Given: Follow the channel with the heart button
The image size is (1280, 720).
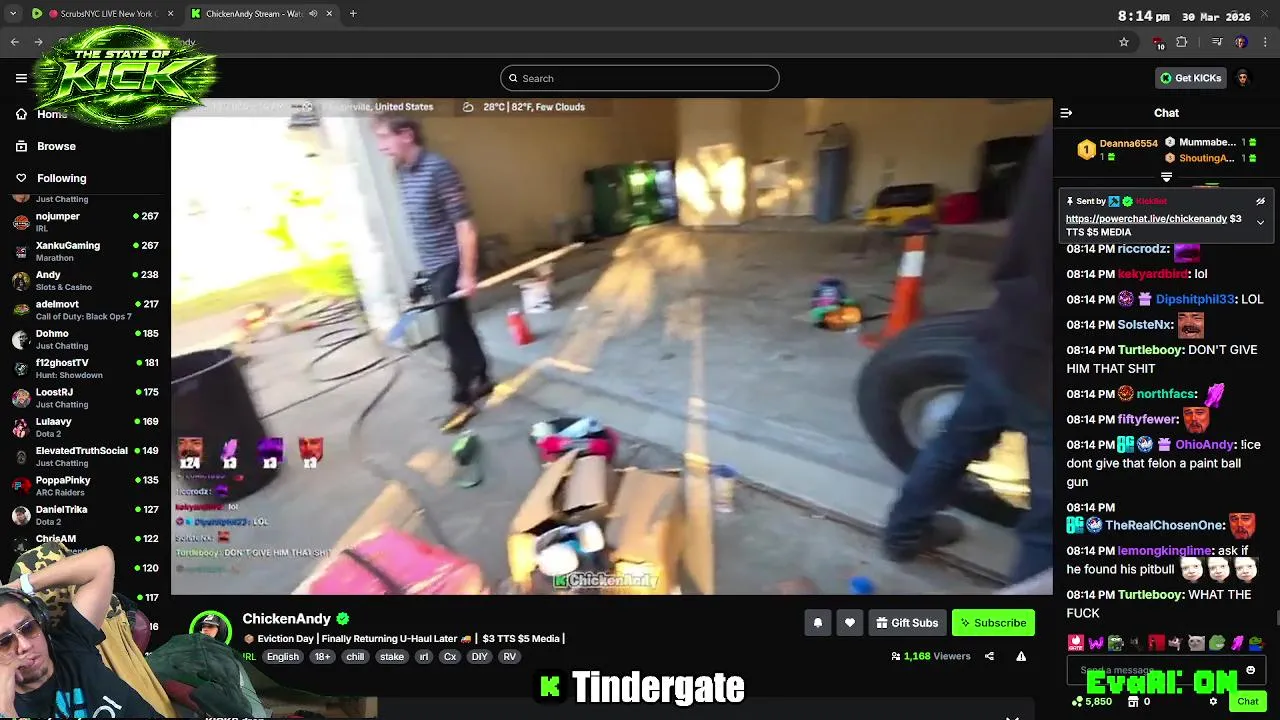Looking at the screenshot, I should 850,623.
